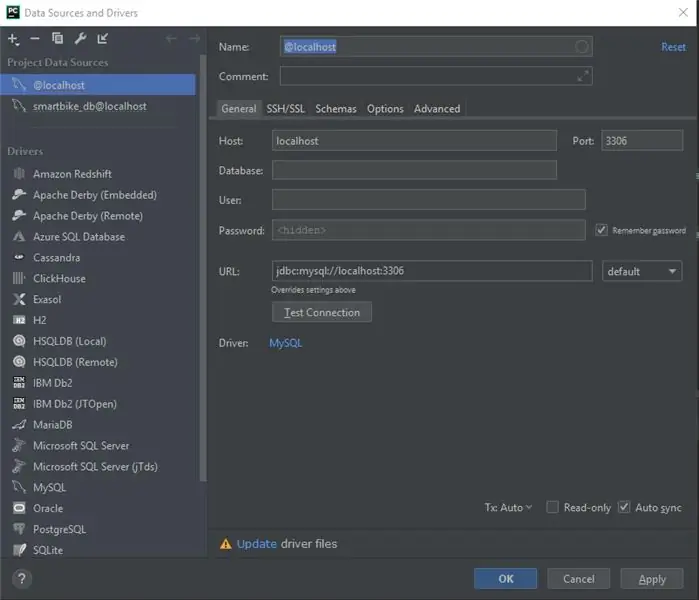Duplicate the selected data source
Image resolution: width=699 pixels, height=600 pixels.
(58, 39)
